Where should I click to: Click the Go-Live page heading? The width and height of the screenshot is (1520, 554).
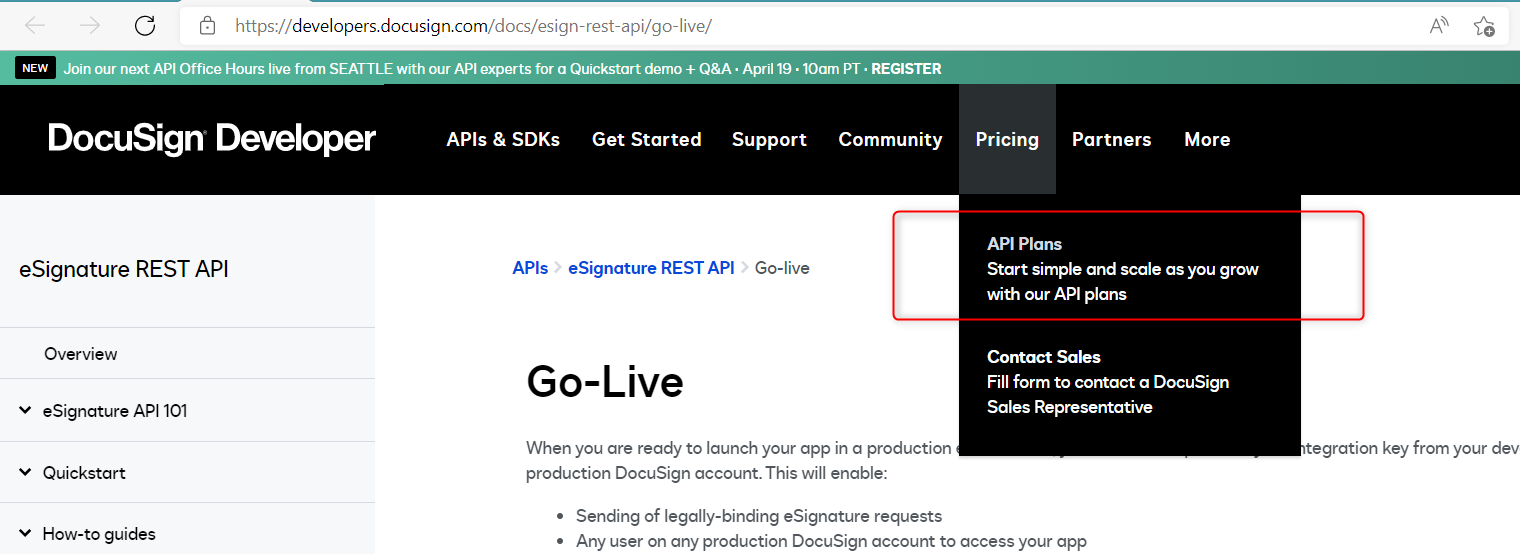[x=605, y=382]
